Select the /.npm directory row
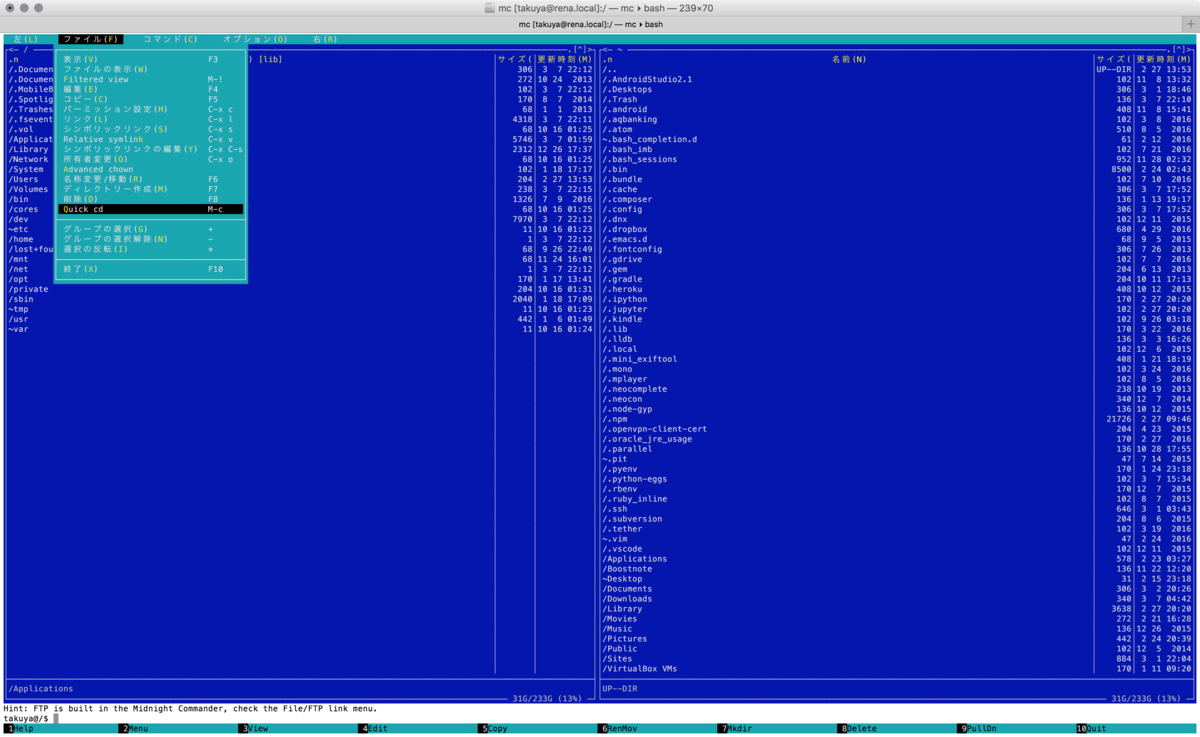Image resolution: width=1200 pixels, height=737 pixels. click(x=897, y=419)
